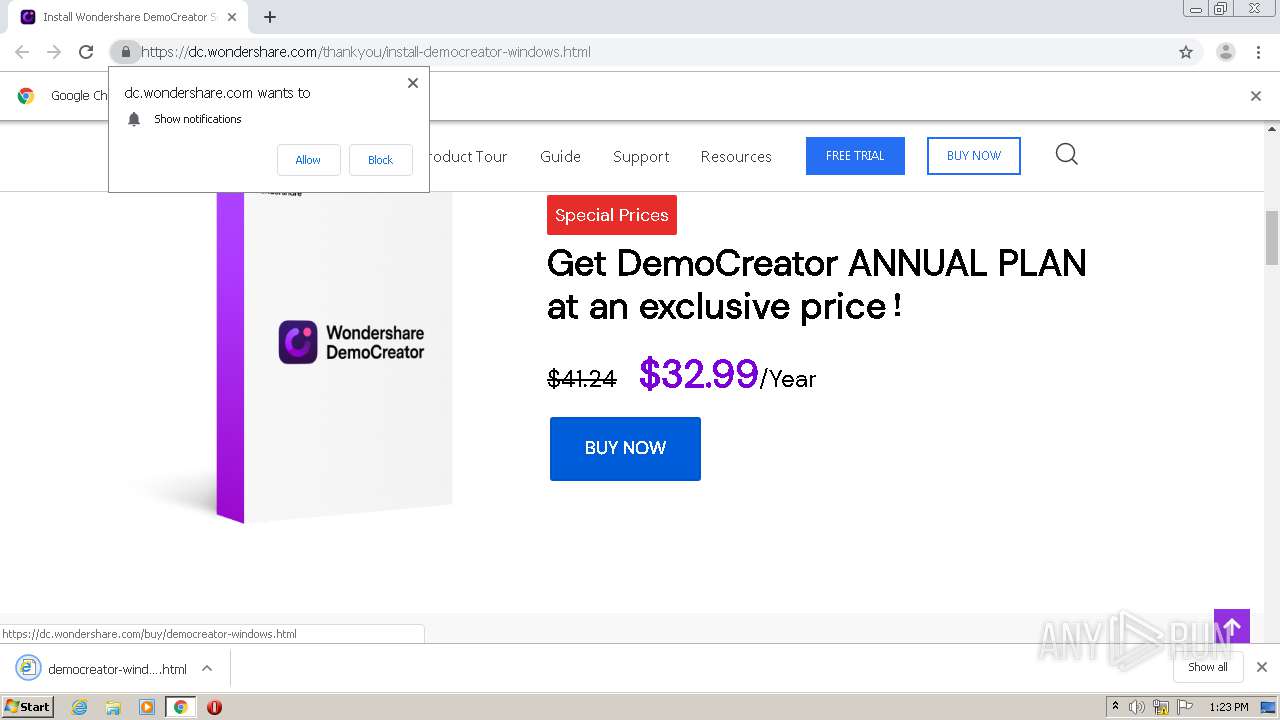Open the Support menu item
Screen dimensions: 1280x720
click(x=641, y=157)
